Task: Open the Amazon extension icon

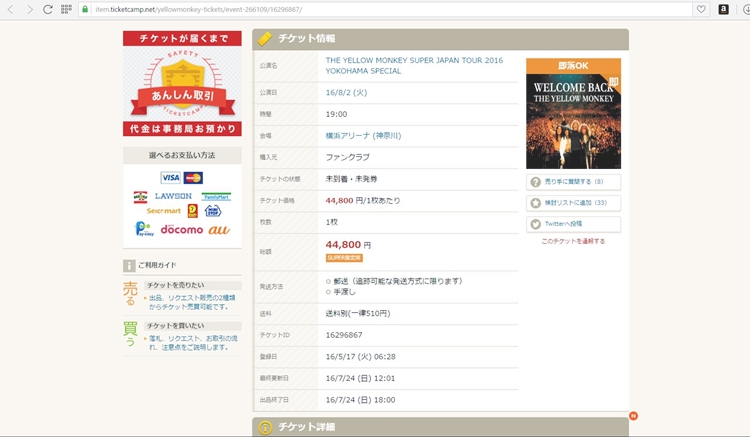Action: pyautogui.click(x=723, y=9)
